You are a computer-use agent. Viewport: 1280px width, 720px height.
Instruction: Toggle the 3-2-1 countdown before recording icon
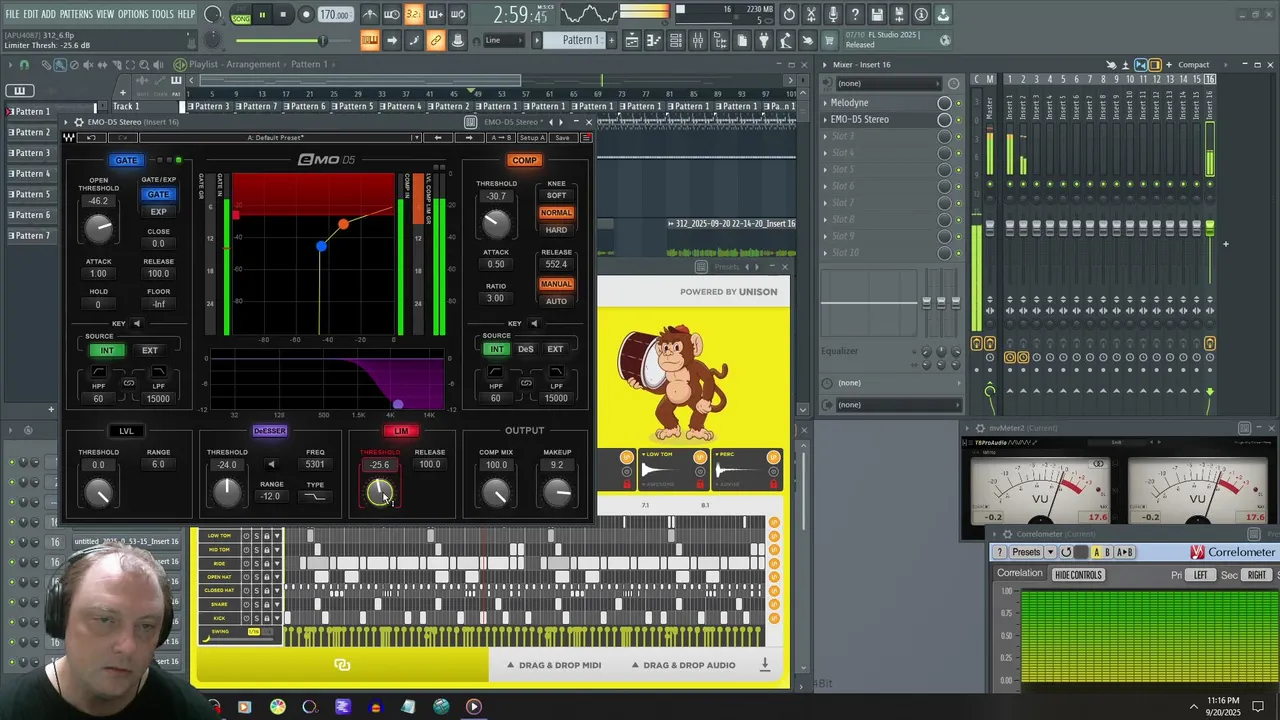pos(413,15)
